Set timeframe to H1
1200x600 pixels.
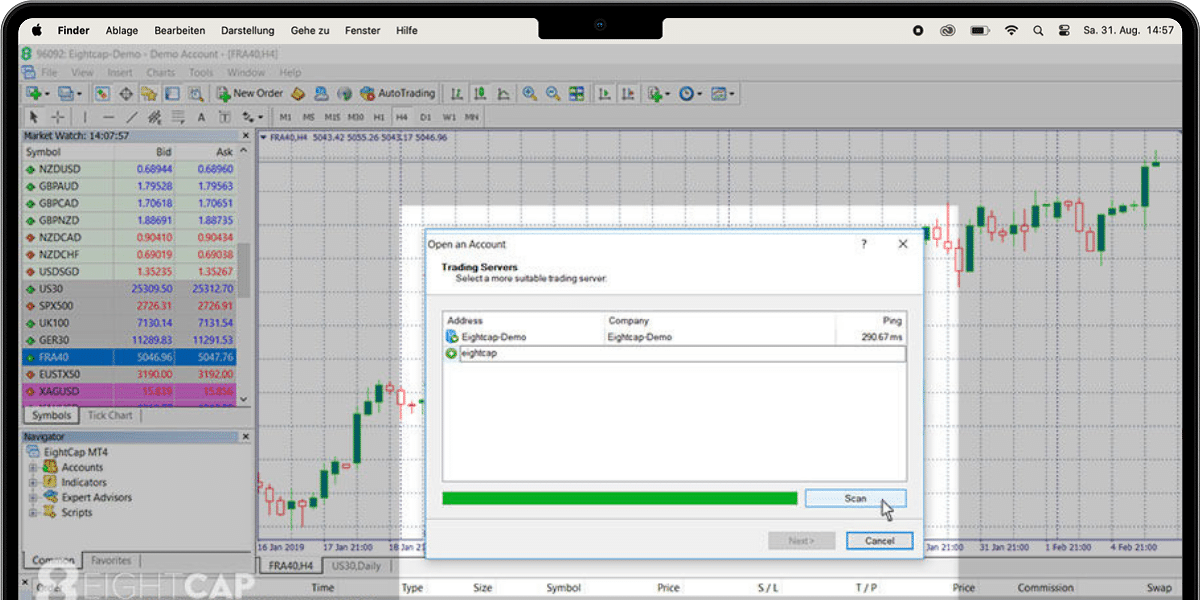coord(379,117)
